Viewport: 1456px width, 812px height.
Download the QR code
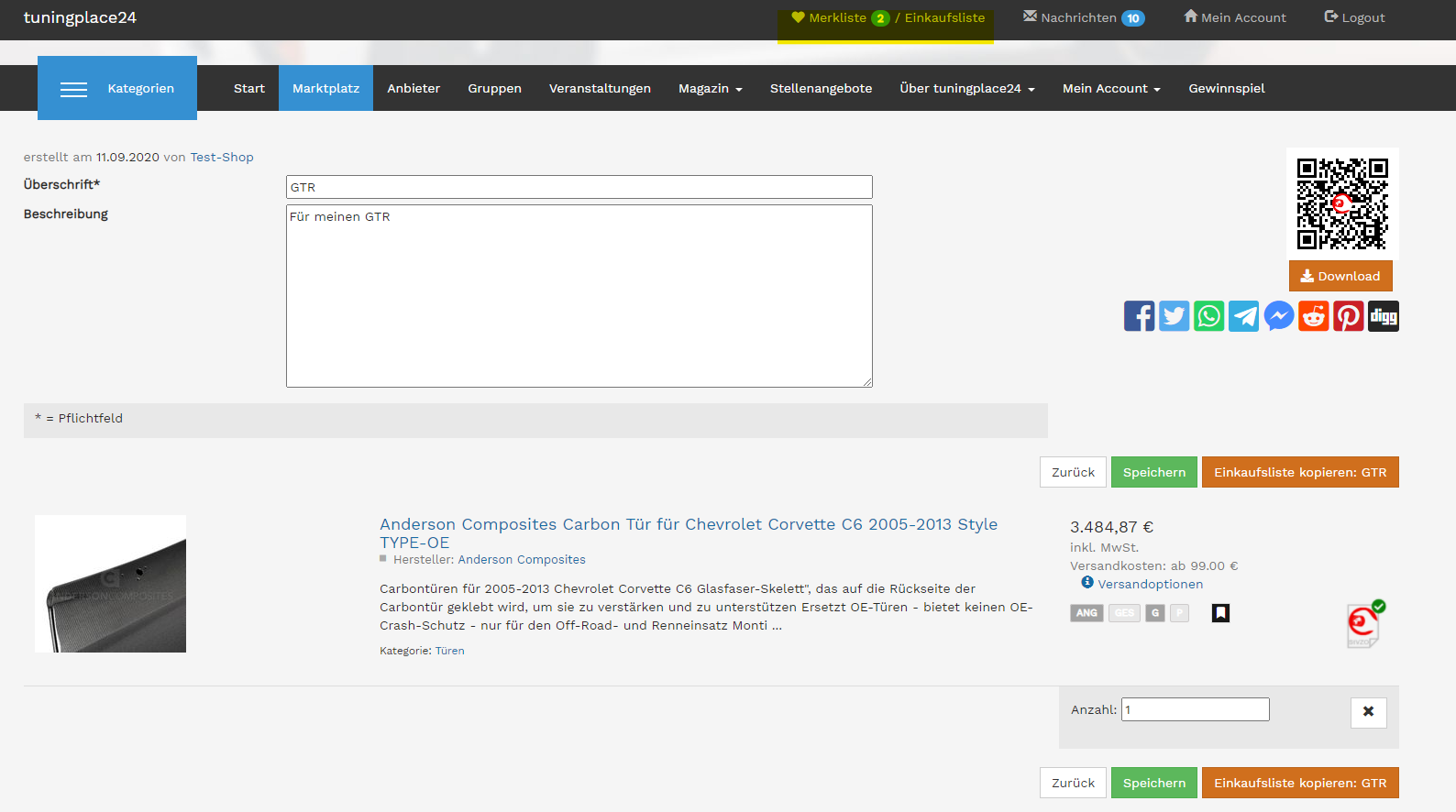coord(1340,276)
